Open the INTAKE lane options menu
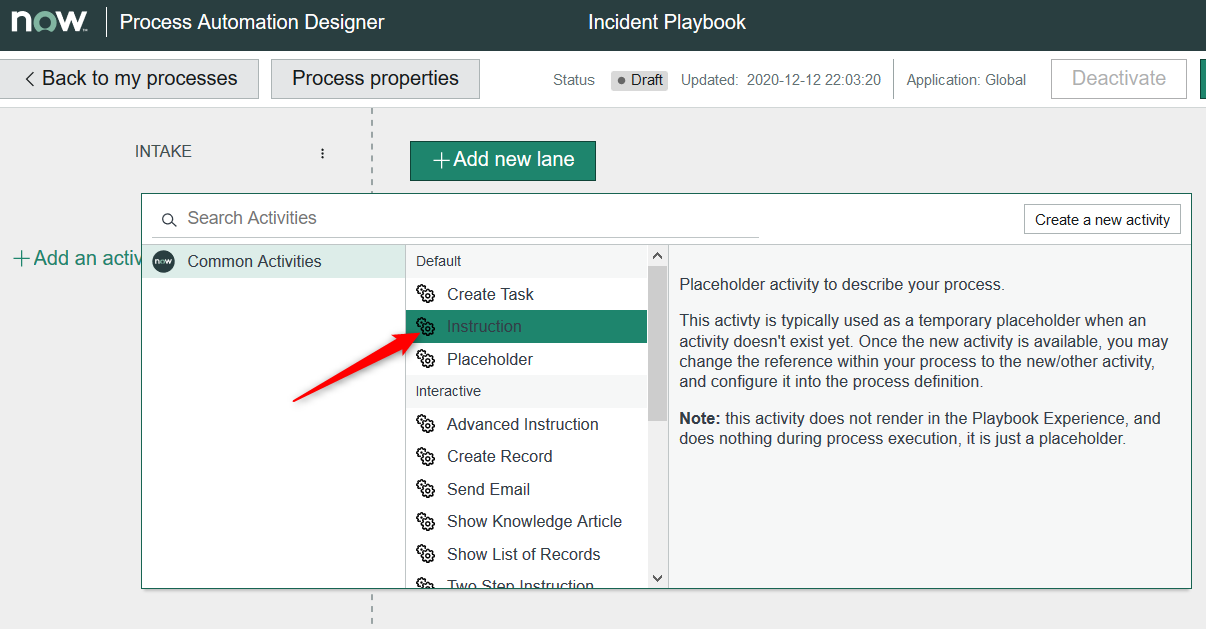The width and height of the screenshot is (1206, 629). click(322, 153)
